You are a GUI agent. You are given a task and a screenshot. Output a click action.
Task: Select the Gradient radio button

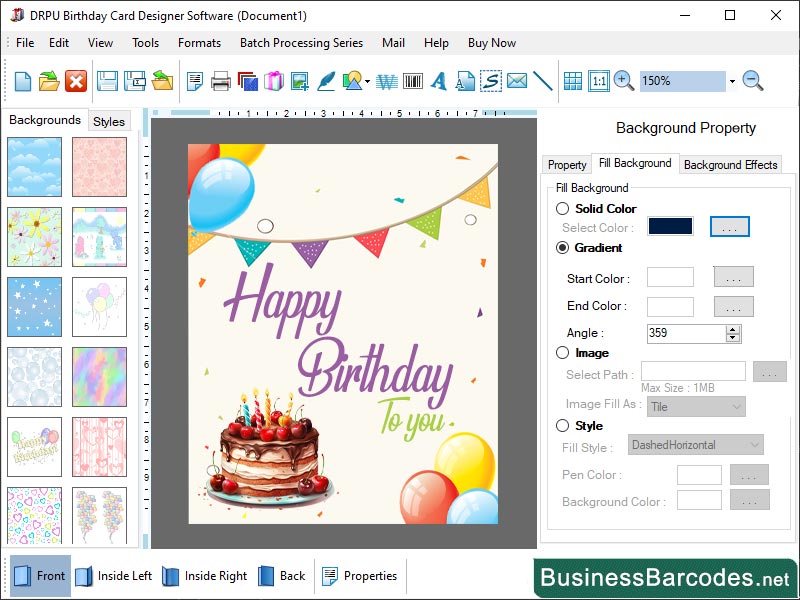coord(563,248)
